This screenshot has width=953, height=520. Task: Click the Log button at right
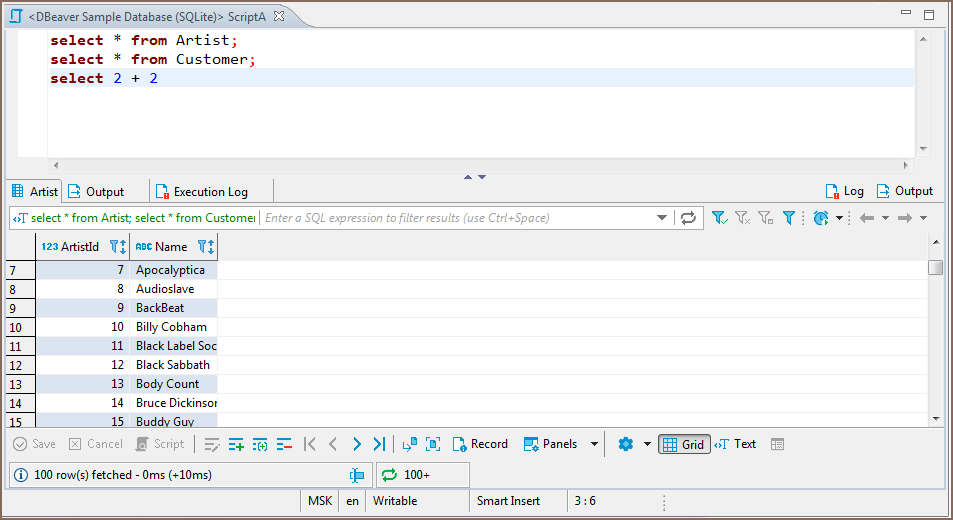coord(844,191)
